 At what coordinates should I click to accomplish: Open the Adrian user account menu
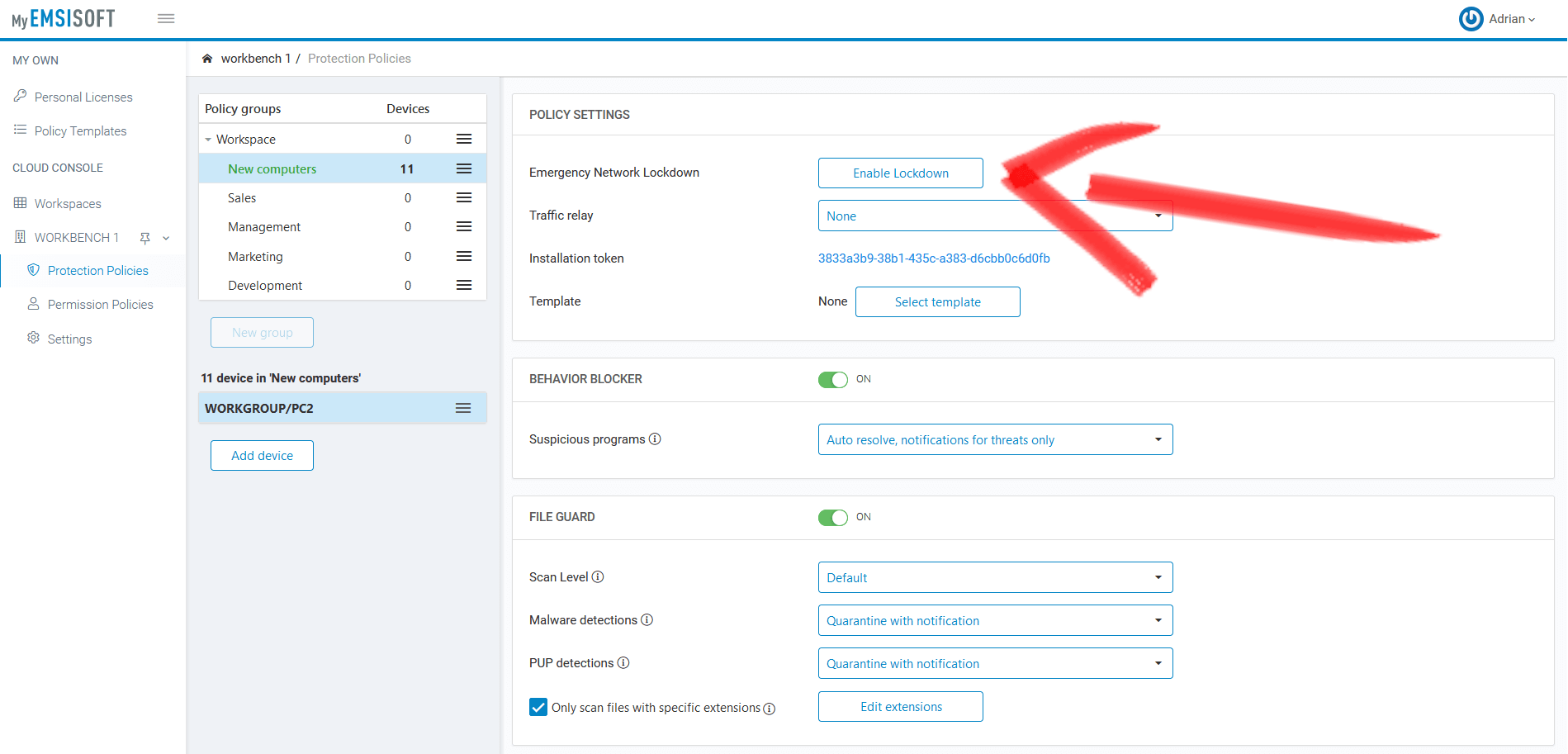tap(1511, 19)
